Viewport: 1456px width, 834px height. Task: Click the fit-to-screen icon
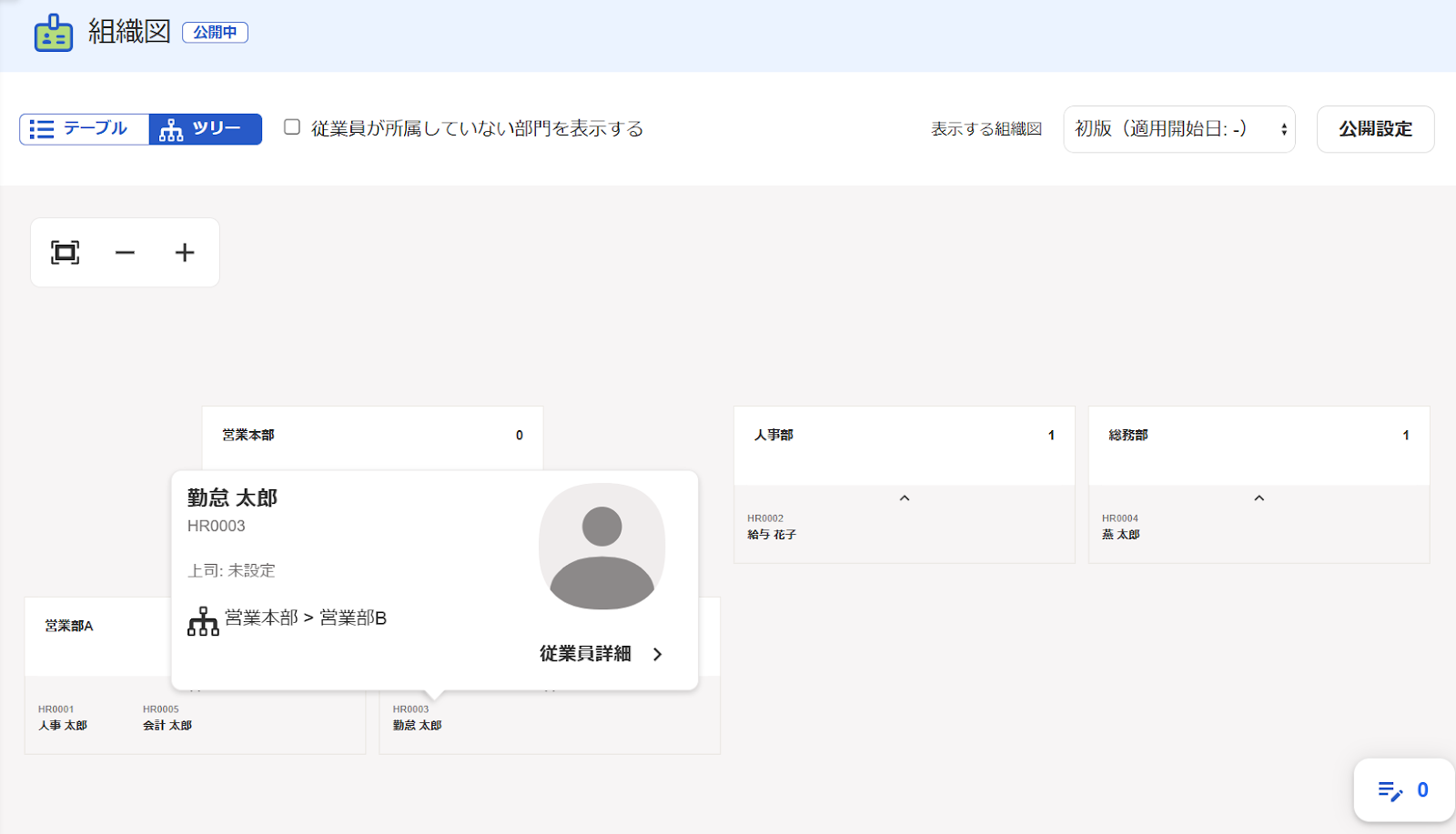click(x=66, y=253)
